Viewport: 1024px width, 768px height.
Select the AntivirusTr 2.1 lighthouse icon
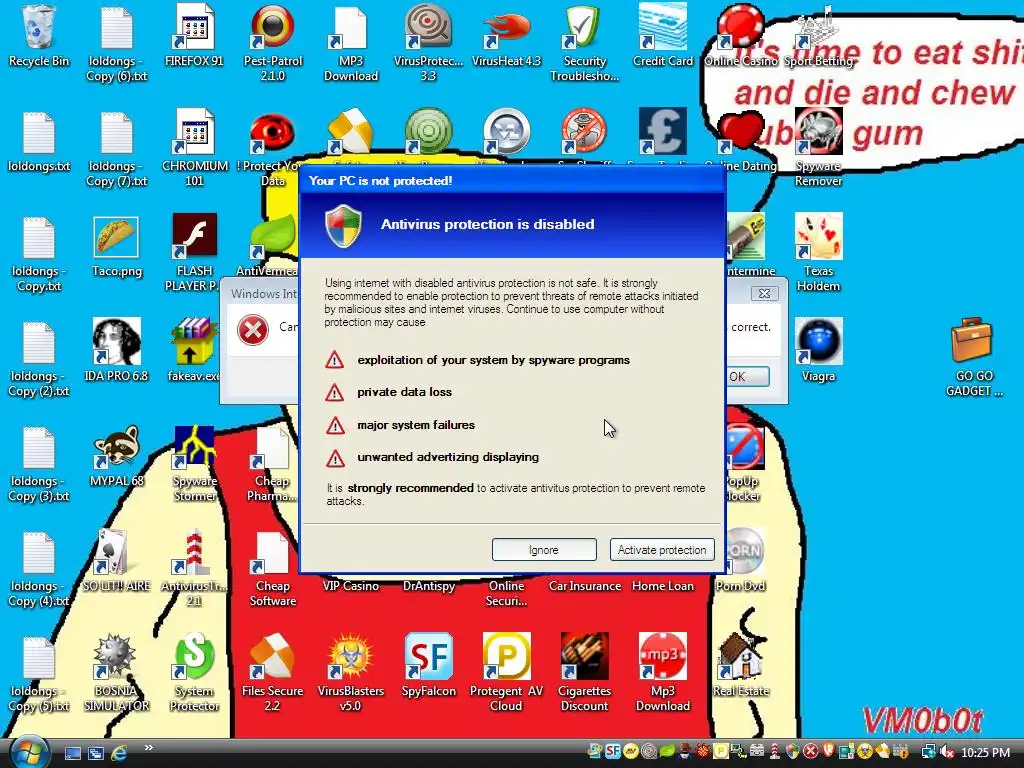194,568
